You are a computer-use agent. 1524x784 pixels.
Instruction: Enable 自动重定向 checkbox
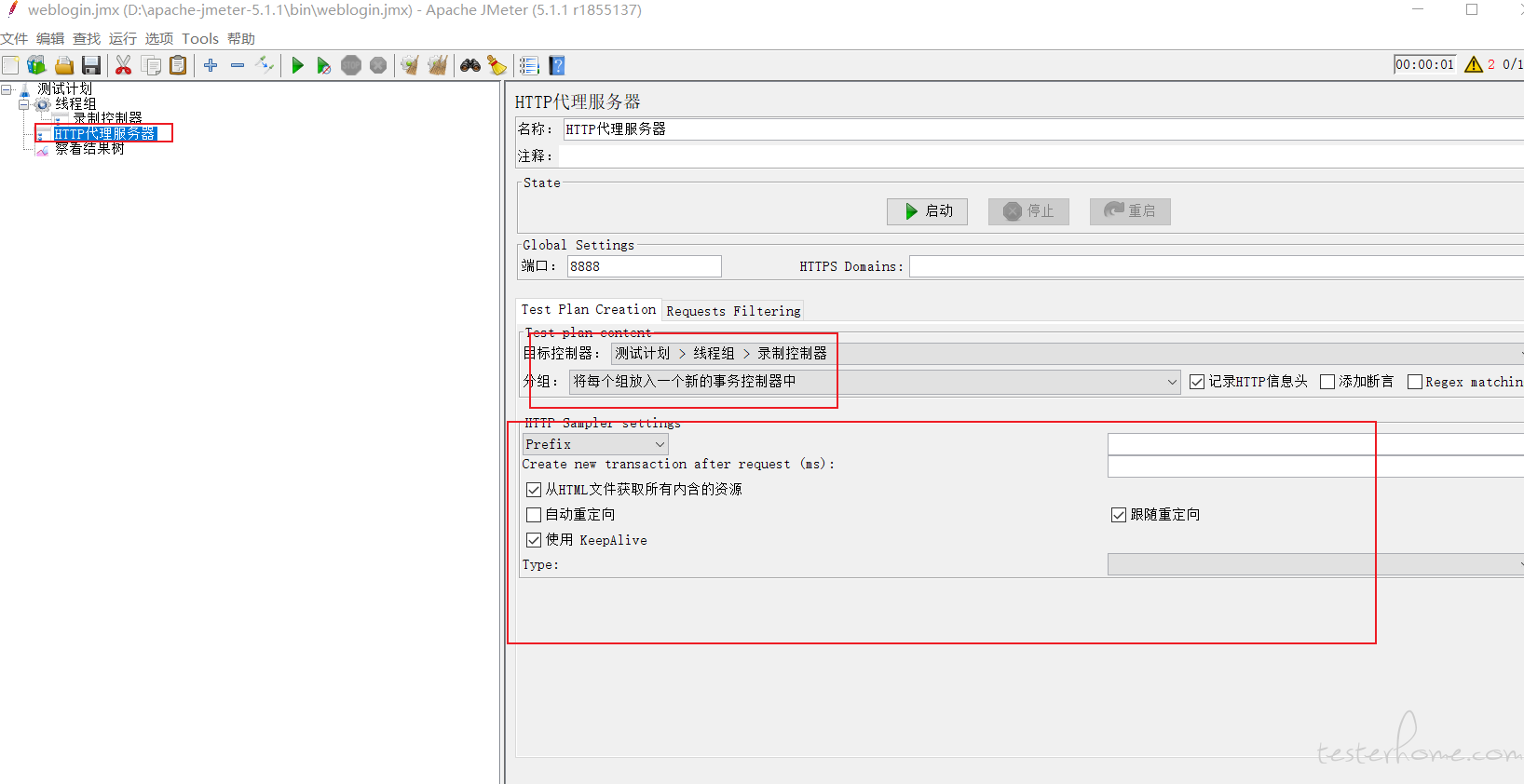(534, 515)
